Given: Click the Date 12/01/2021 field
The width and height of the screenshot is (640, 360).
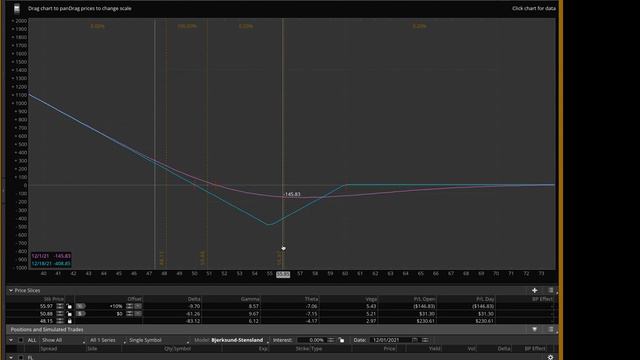Looking at the screenshot, I should point(390,340).
